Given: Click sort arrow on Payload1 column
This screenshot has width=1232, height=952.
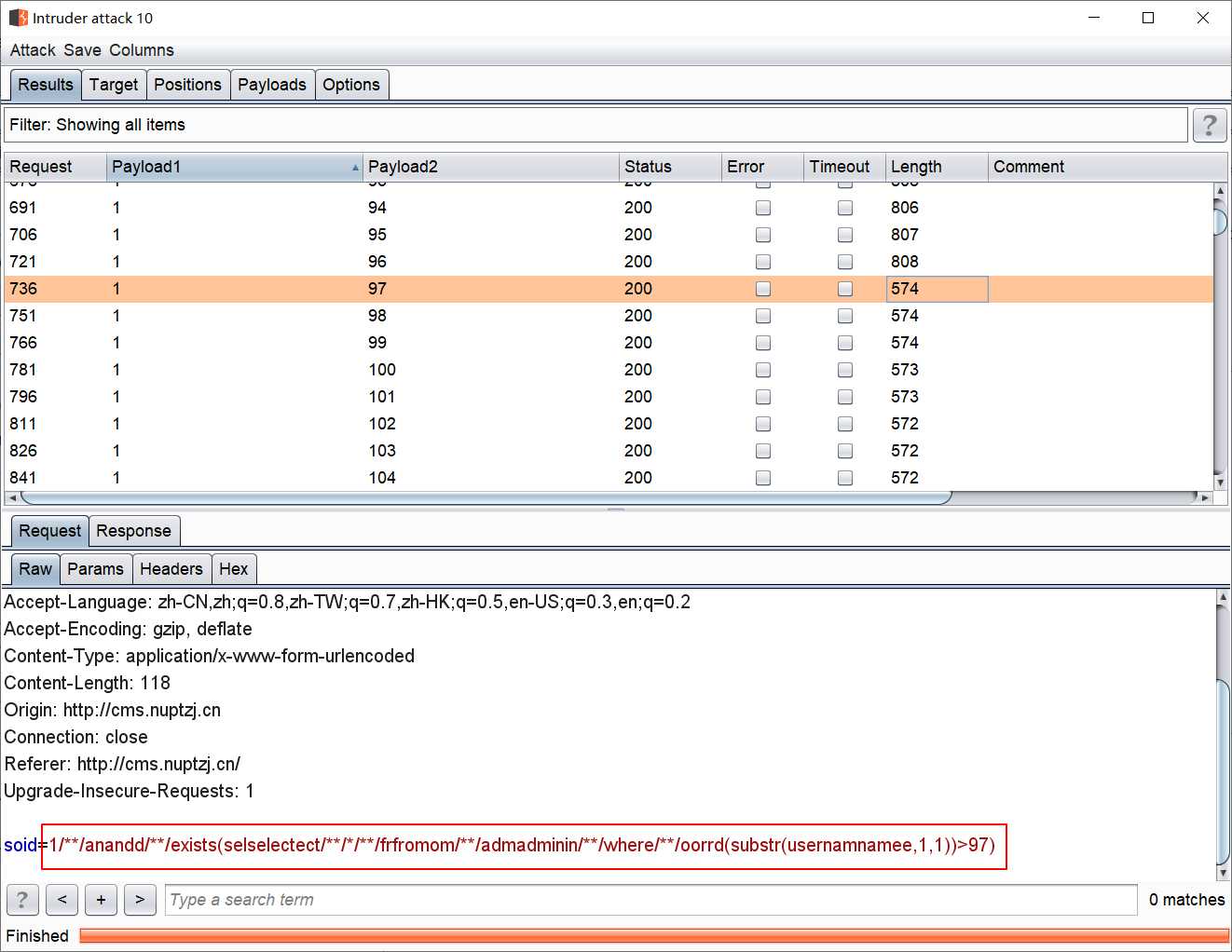Looking at the screenshot, I should pos(355,168).
